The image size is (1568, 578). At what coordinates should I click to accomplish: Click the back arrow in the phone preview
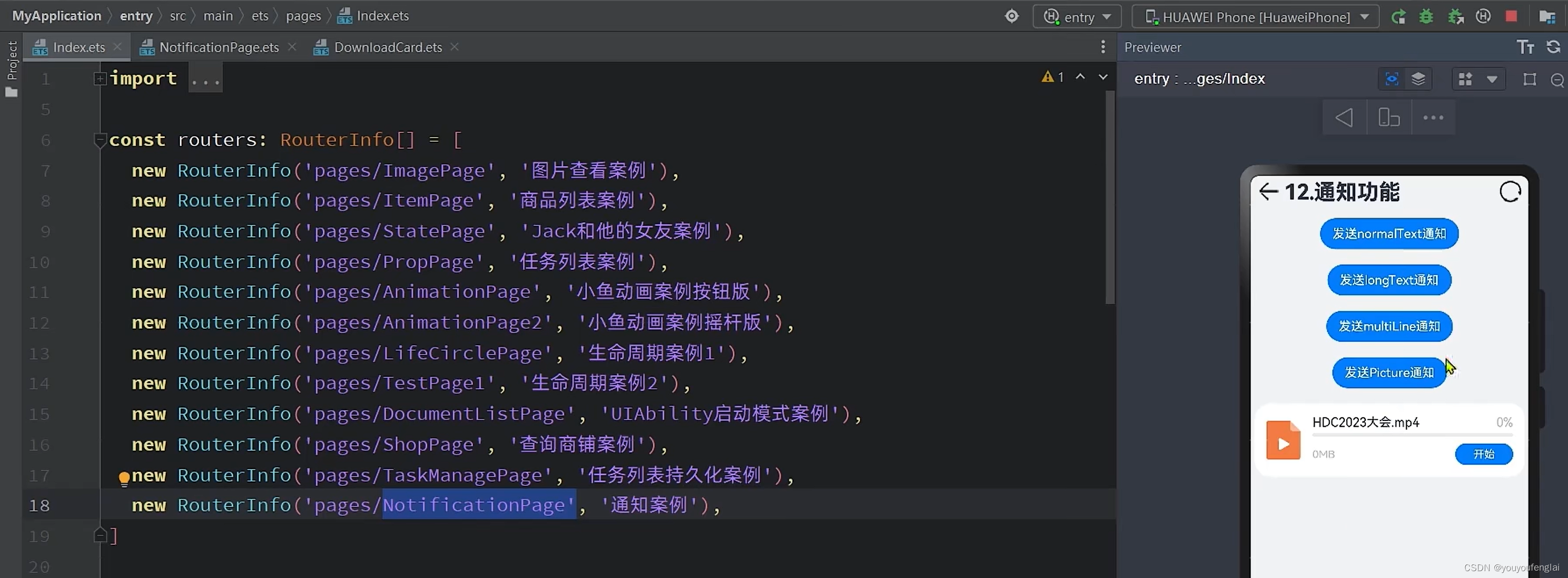[1268, 192]
